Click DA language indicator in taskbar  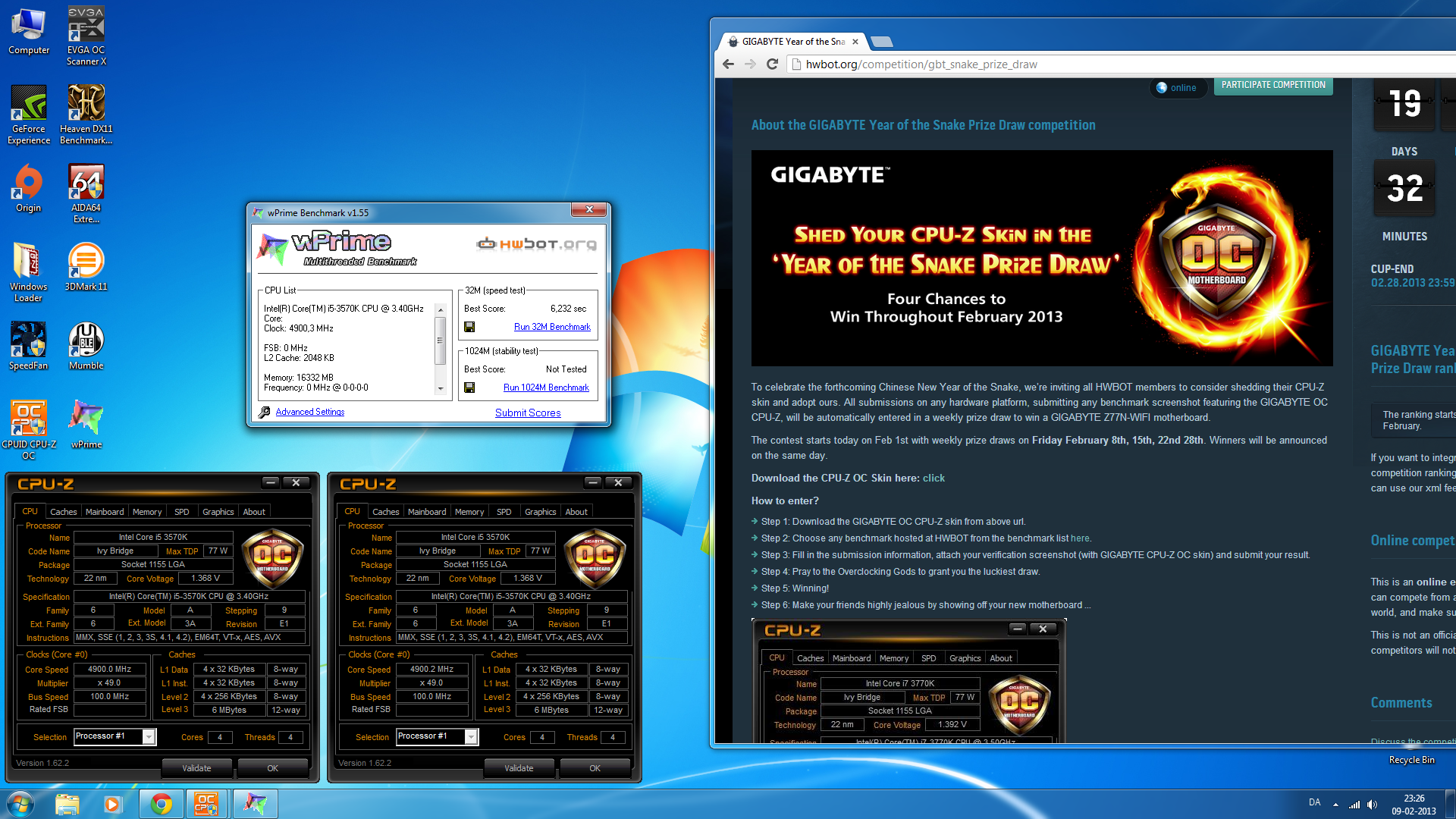pyautogui.click(x=1314, y=803)
